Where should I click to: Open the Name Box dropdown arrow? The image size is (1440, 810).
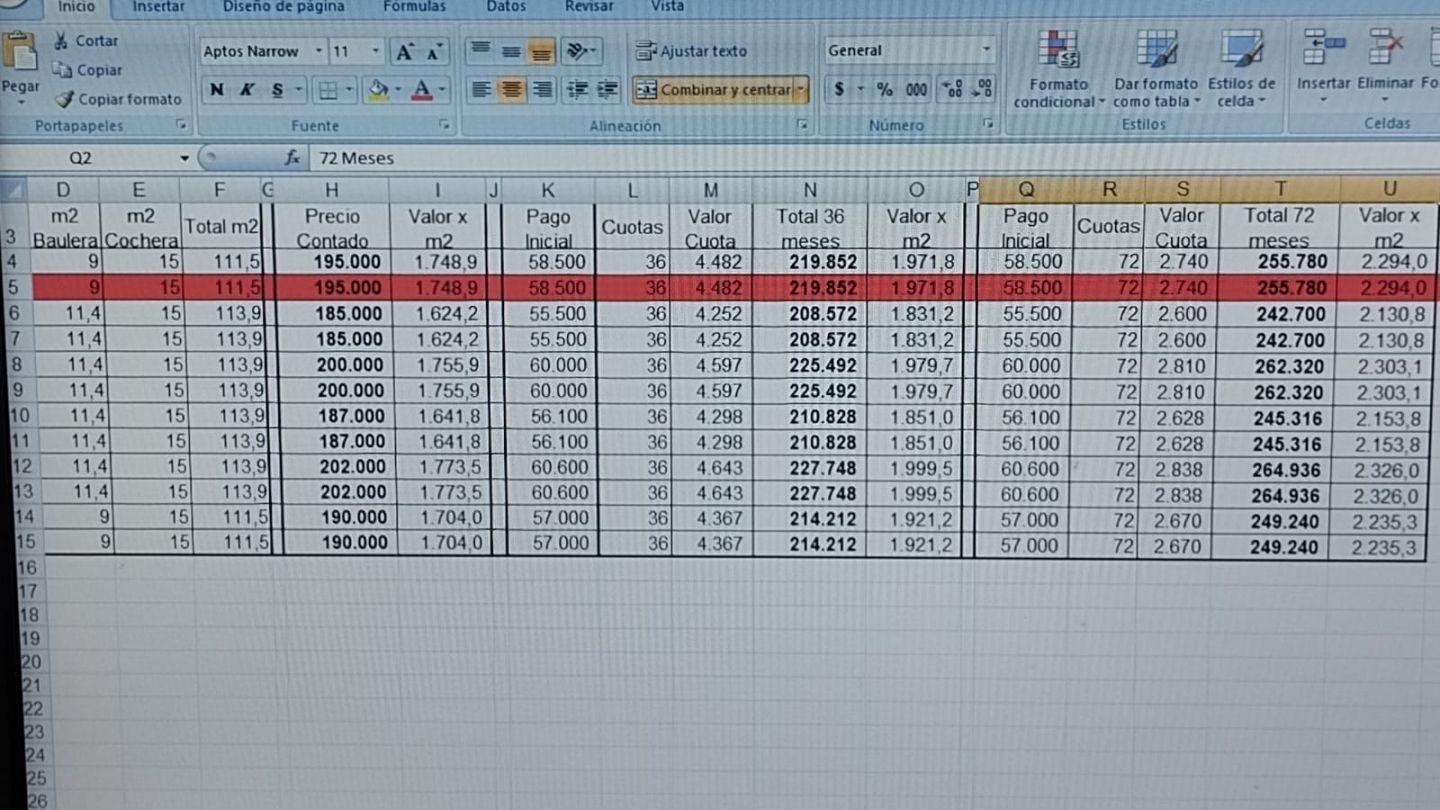tap(184, 159)
